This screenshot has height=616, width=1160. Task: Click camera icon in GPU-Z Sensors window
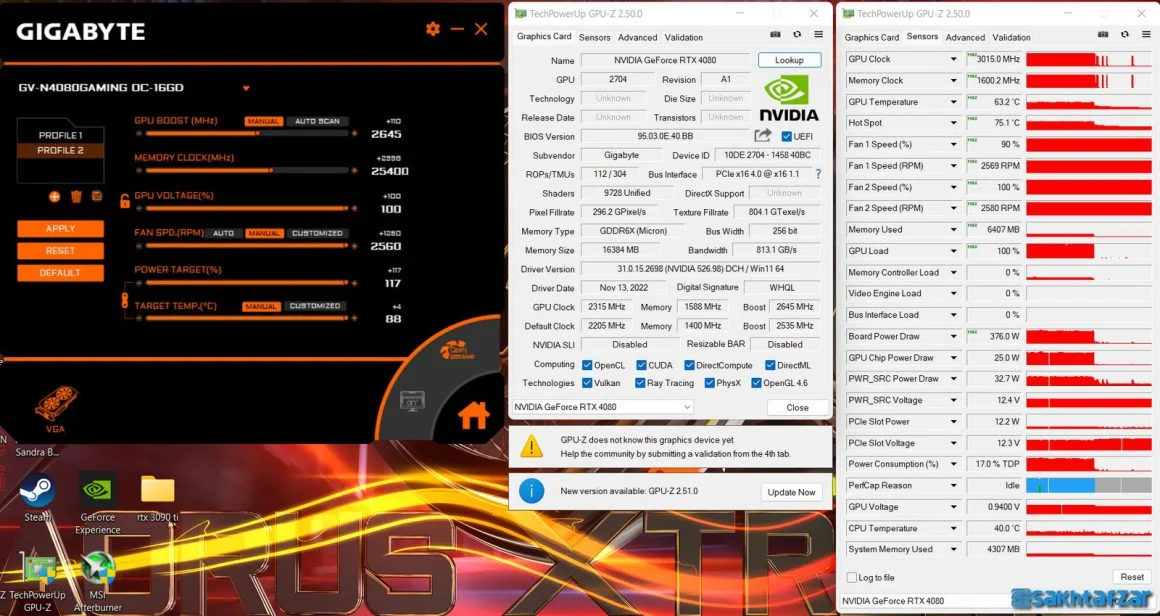(1103, 35)
